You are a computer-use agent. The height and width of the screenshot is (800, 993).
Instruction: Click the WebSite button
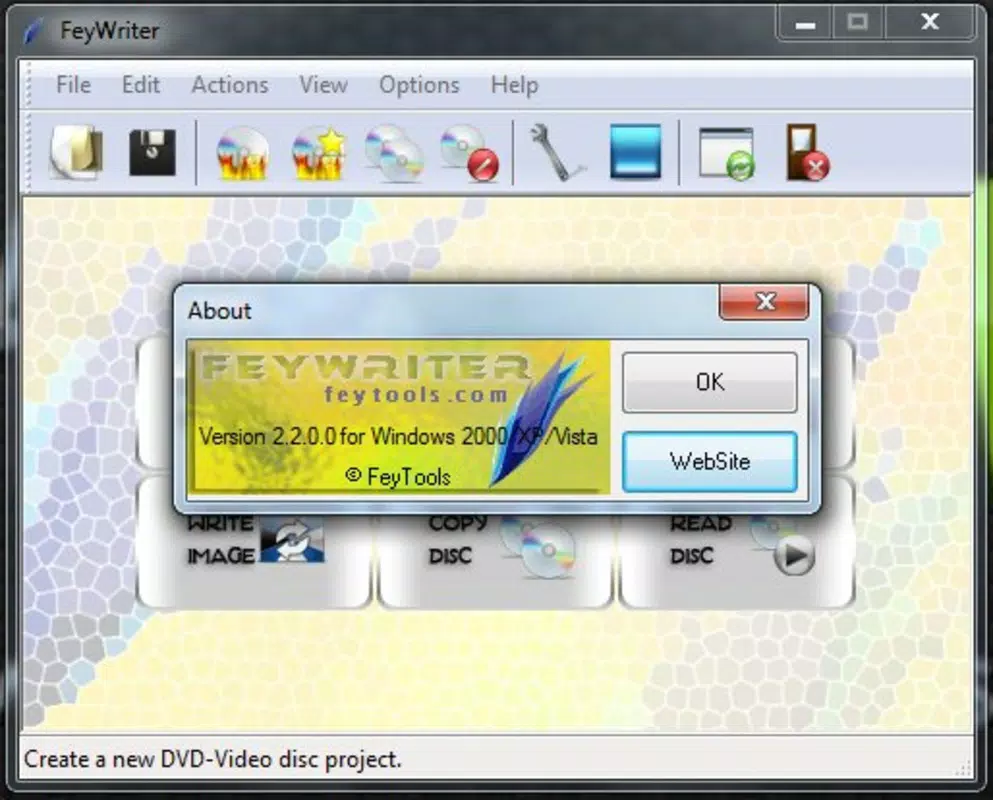[709, 462]
